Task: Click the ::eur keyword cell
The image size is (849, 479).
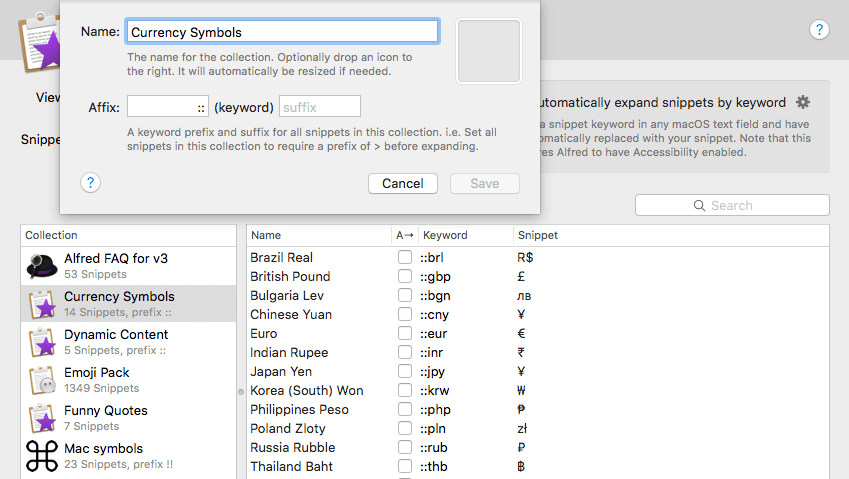Action: coord(434,333)
